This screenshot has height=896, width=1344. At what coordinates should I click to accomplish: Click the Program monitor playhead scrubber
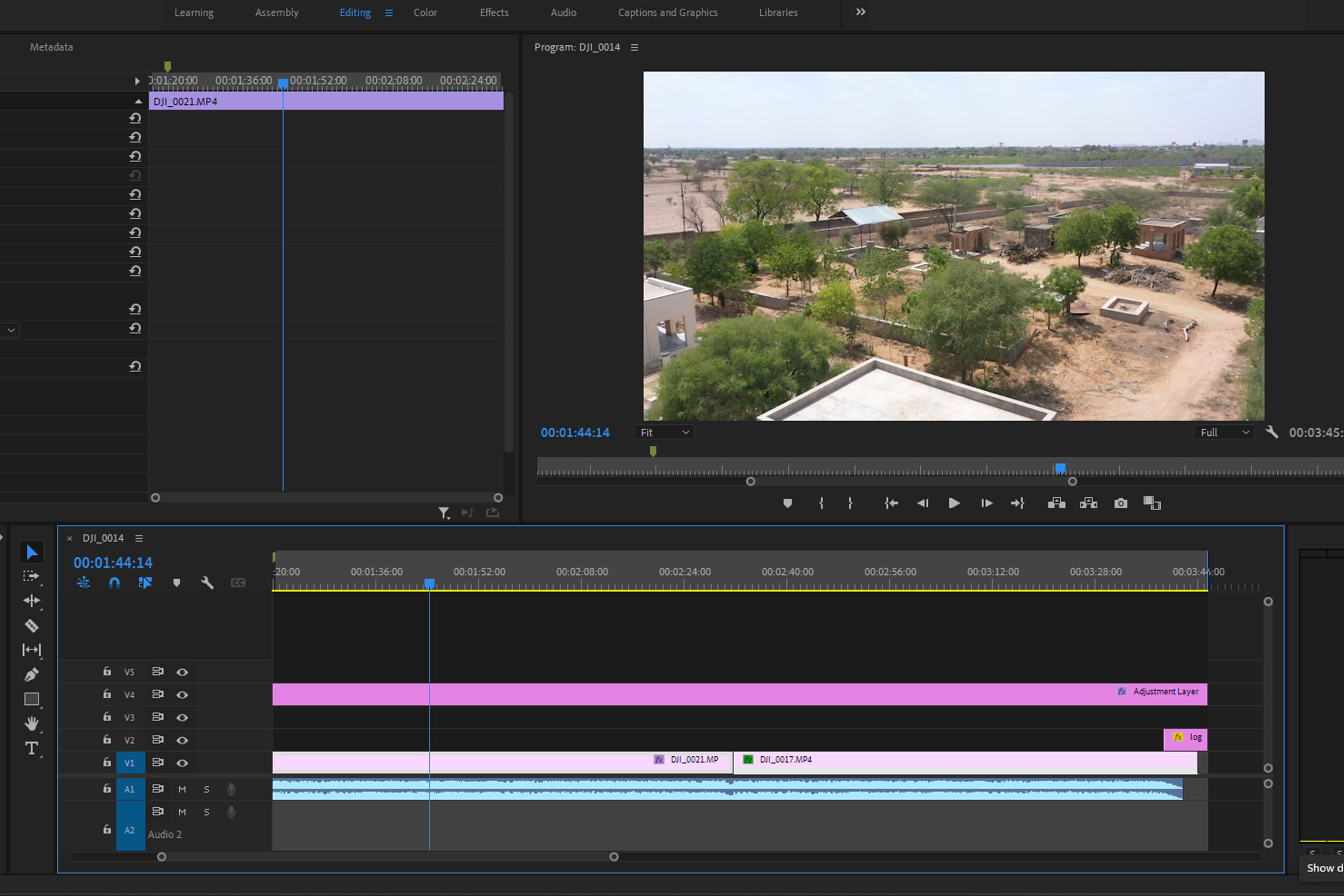coord(1060,469)
